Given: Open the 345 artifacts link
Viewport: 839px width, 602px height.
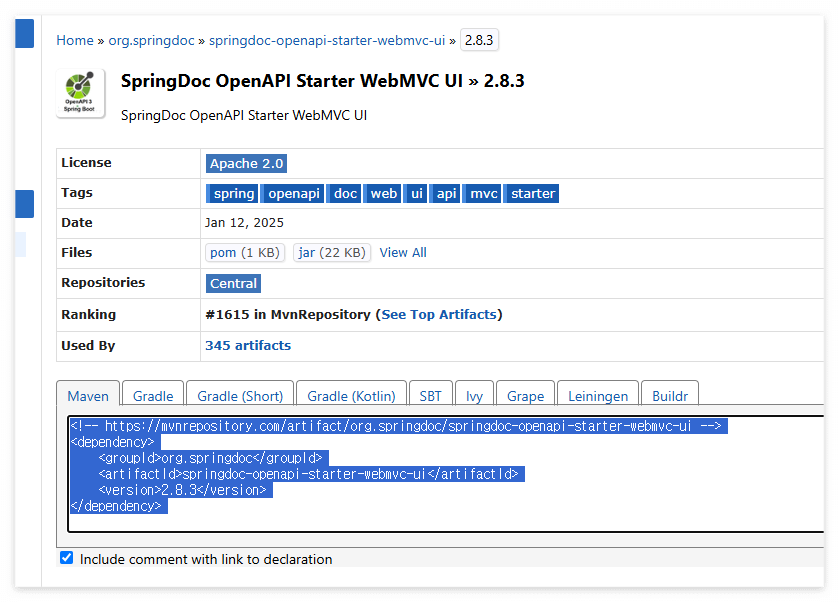Looking at the screenshot, I should 248,346.
